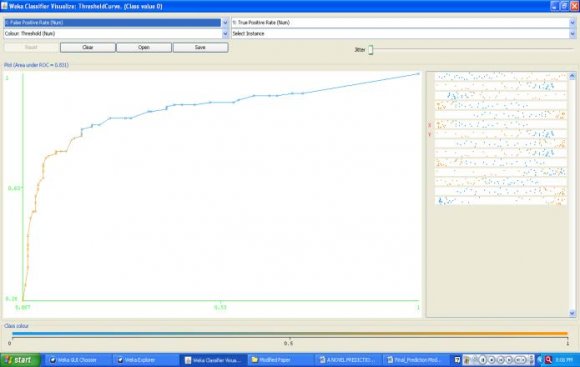
Task: Switch to A NOVEL PREDICTION document taskbar item
Action: point(348,360)
